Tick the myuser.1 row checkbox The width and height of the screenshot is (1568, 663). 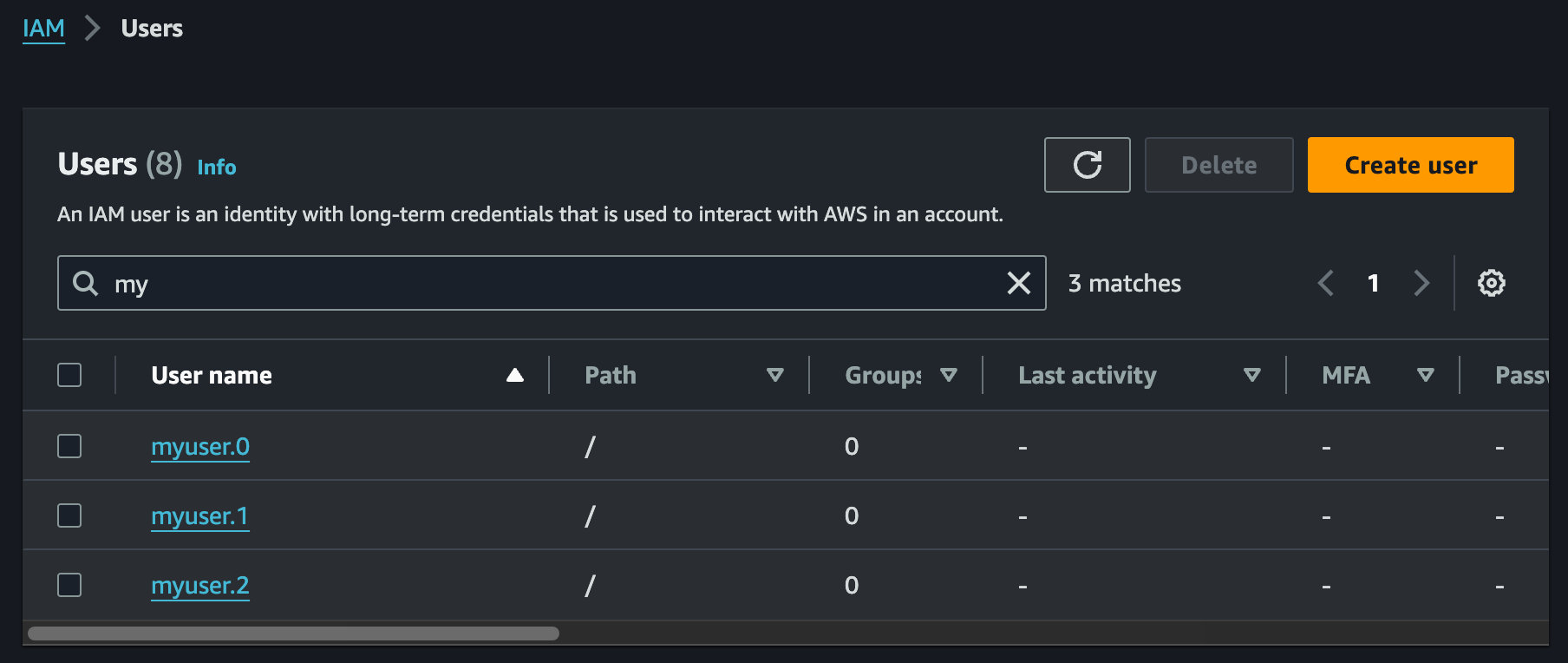tap(69, 515)
